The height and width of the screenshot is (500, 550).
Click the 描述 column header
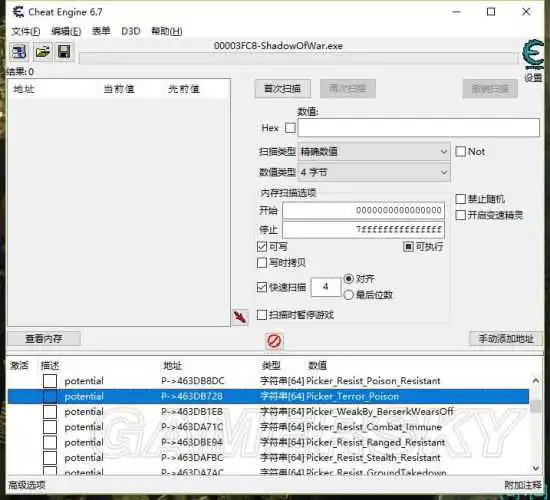point(49,366)
